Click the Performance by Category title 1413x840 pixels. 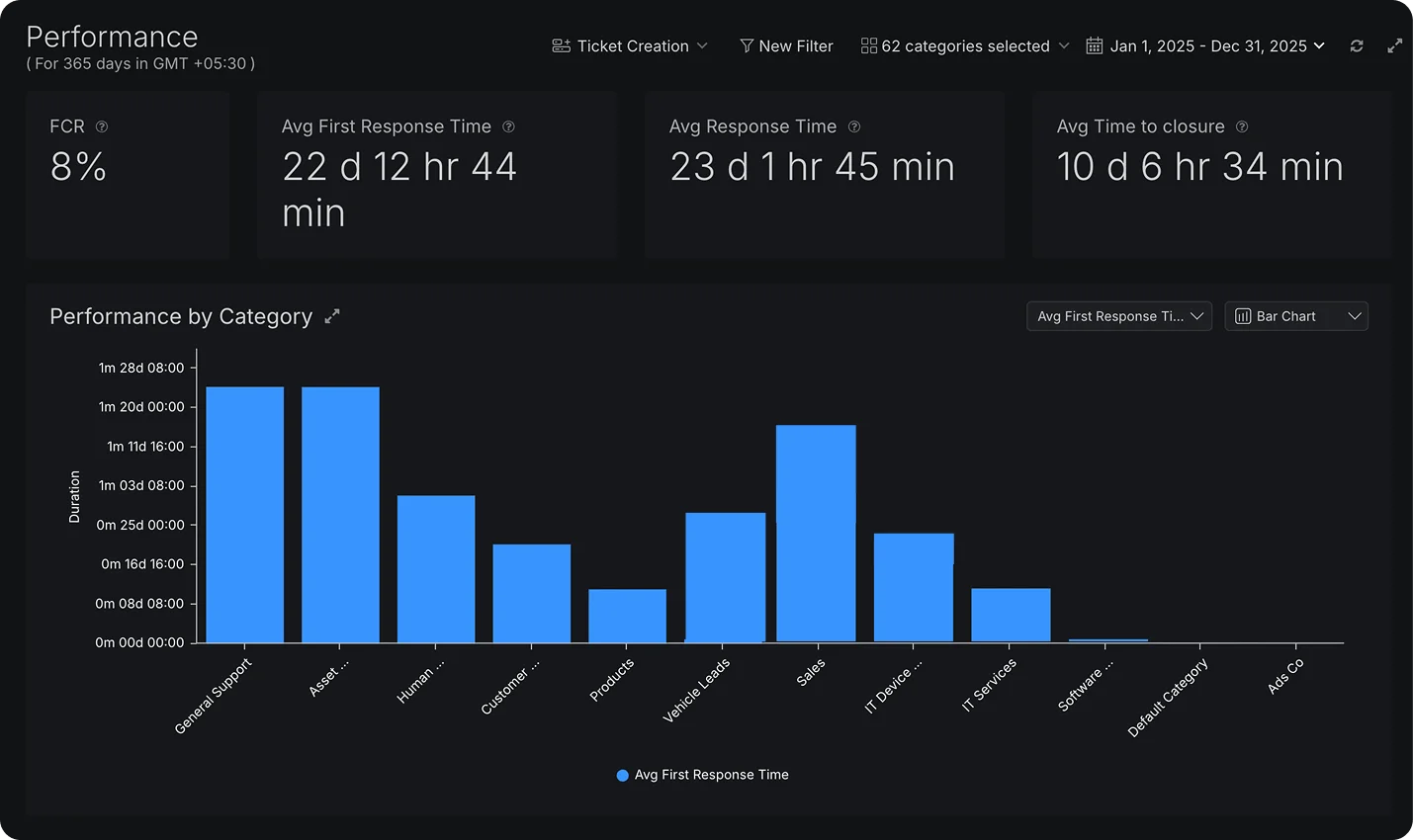pyautogui.click(x=181, y=316)
